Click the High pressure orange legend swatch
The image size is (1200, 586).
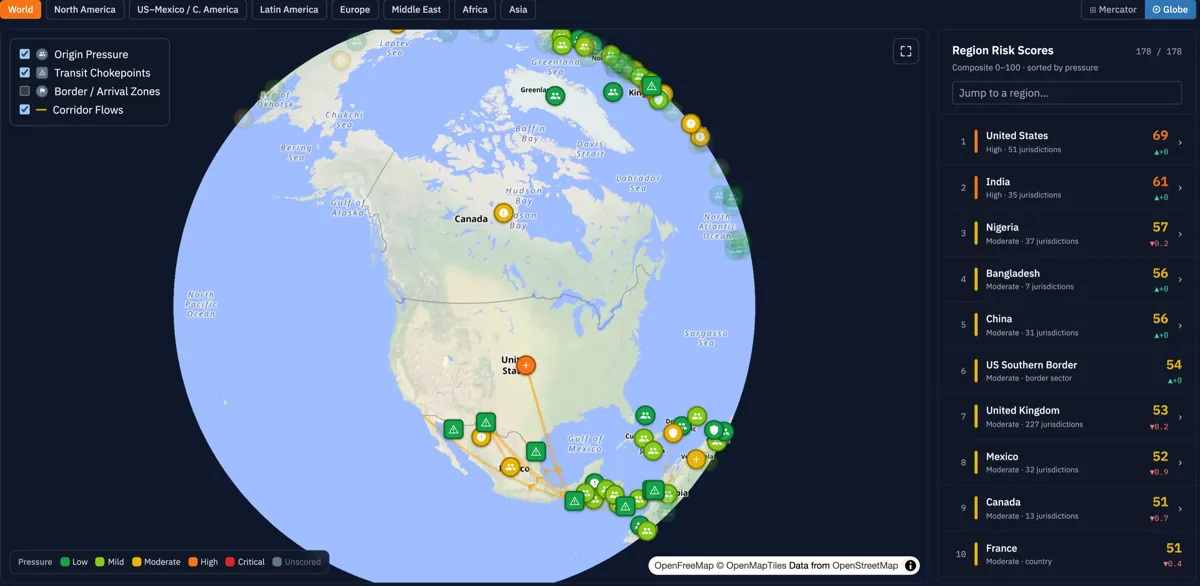tap(193, 562)
